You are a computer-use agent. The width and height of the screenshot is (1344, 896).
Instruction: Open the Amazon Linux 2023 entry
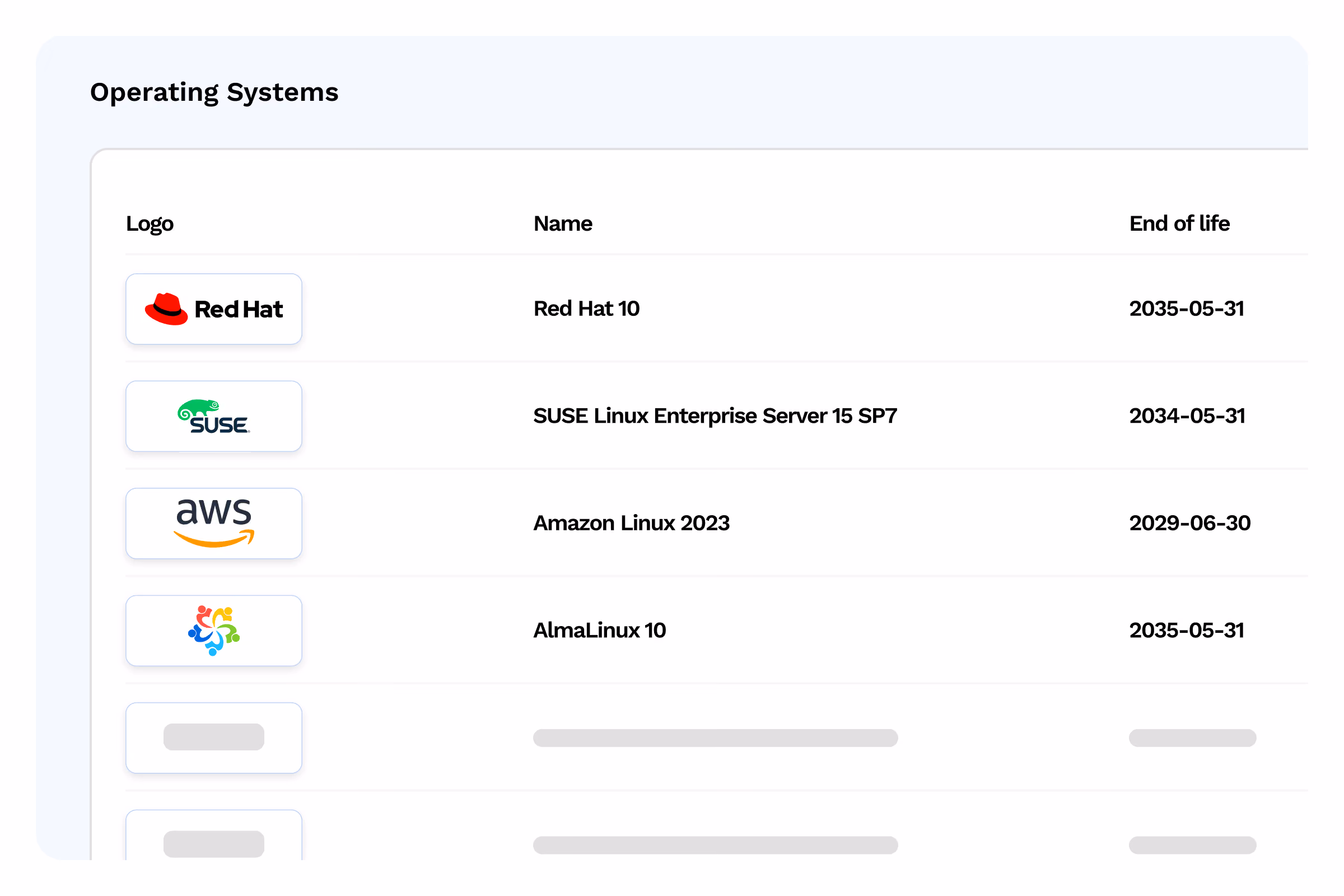click(632, 523)
